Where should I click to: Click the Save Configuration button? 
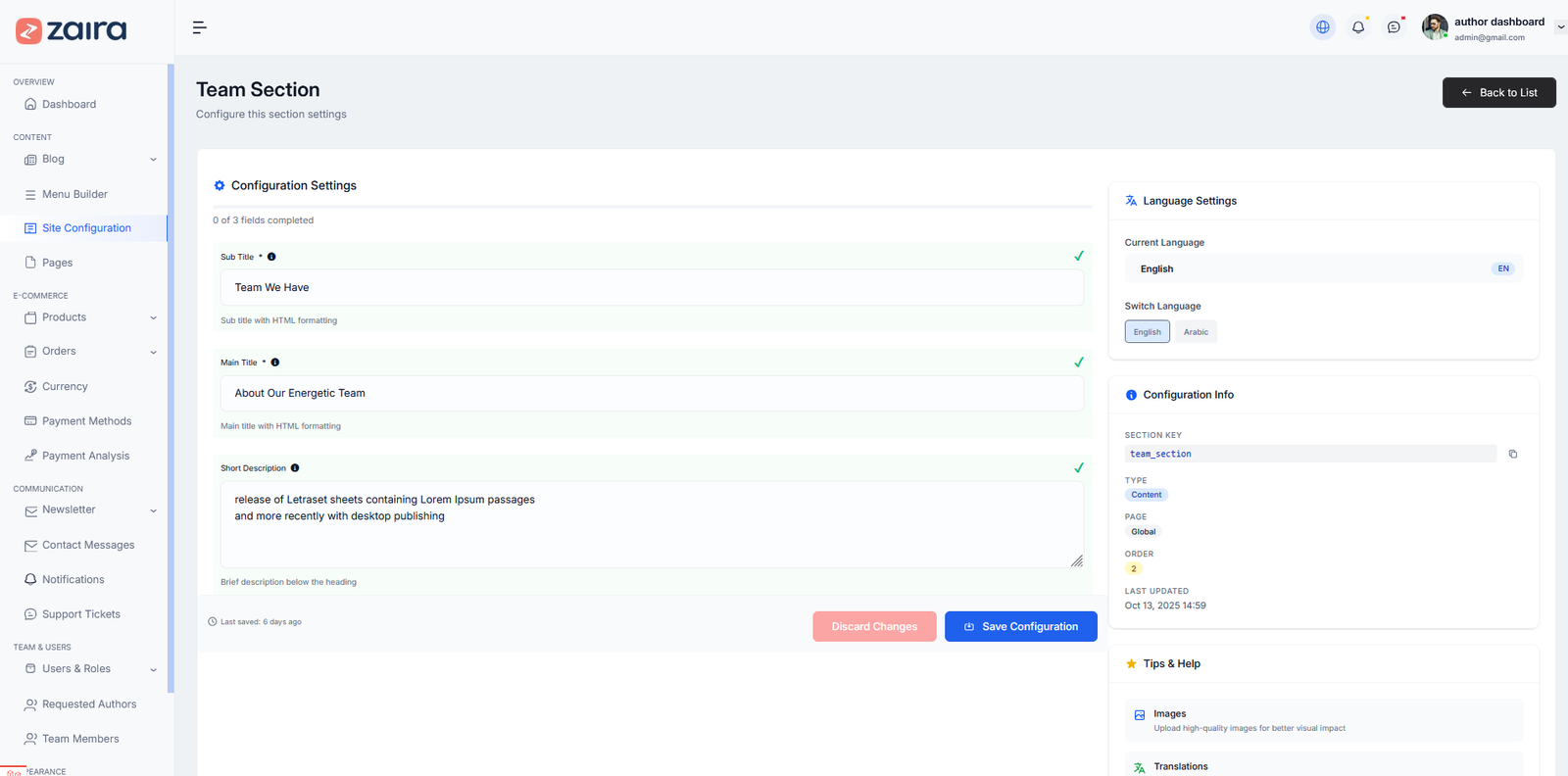(x=1020, y=626)
